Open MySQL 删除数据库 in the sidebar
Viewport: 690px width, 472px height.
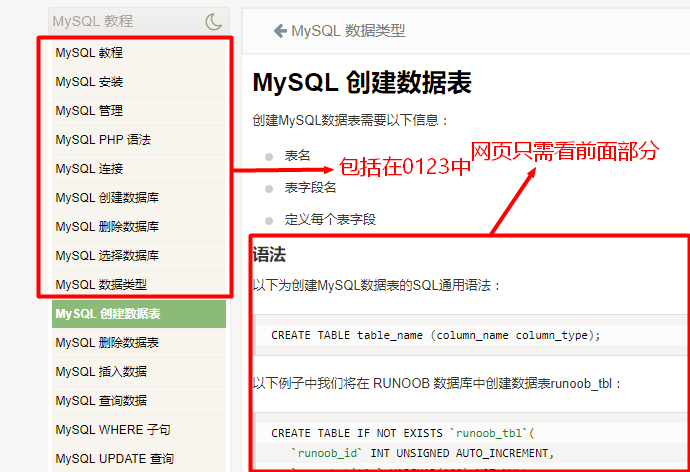click(x=139, y=227)
